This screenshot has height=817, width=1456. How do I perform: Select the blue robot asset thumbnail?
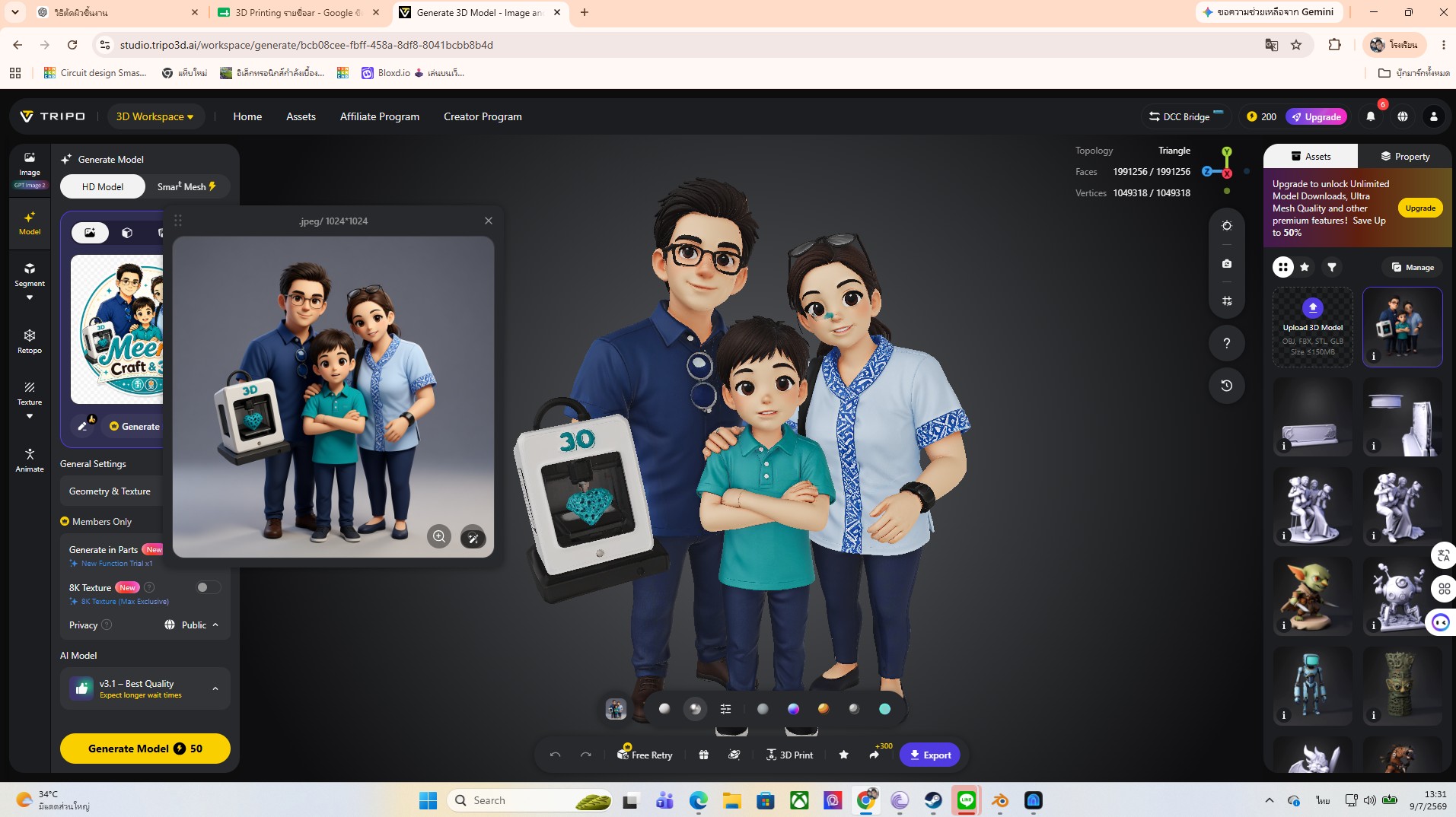pyautogui.click(x=1313, y=685)
